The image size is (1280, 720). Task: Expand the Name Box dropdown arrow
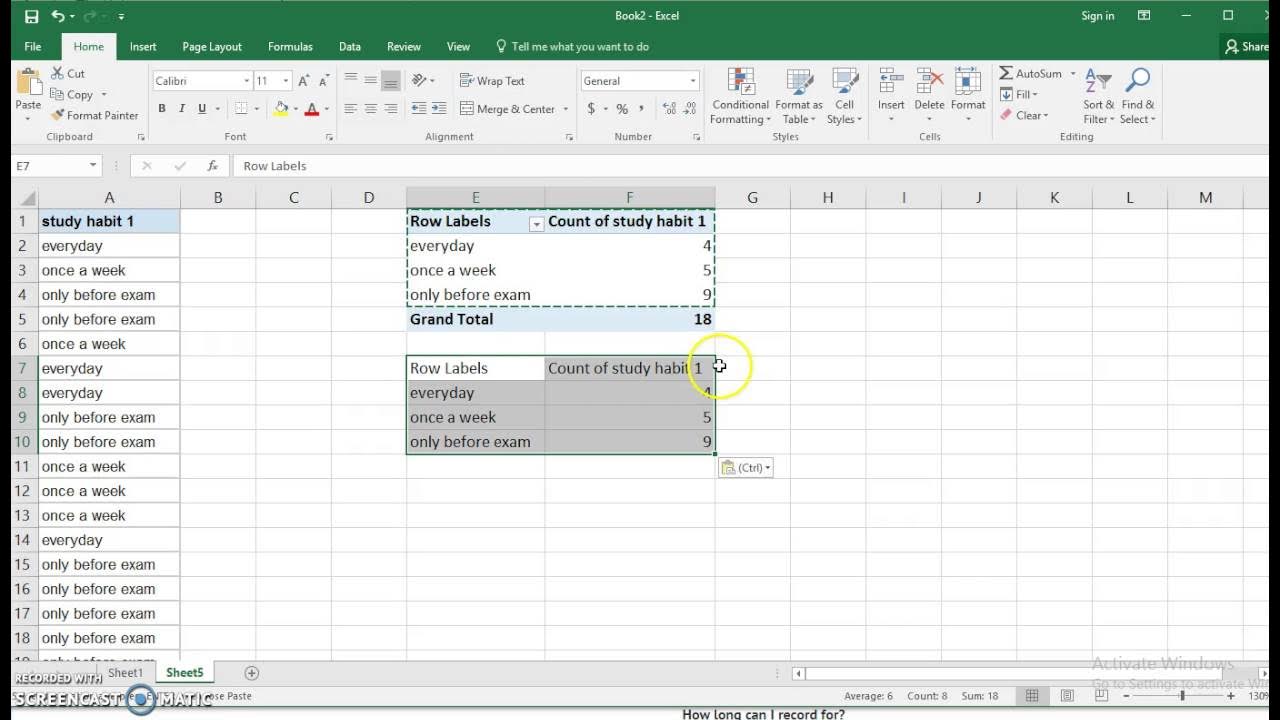coord(93,166)
